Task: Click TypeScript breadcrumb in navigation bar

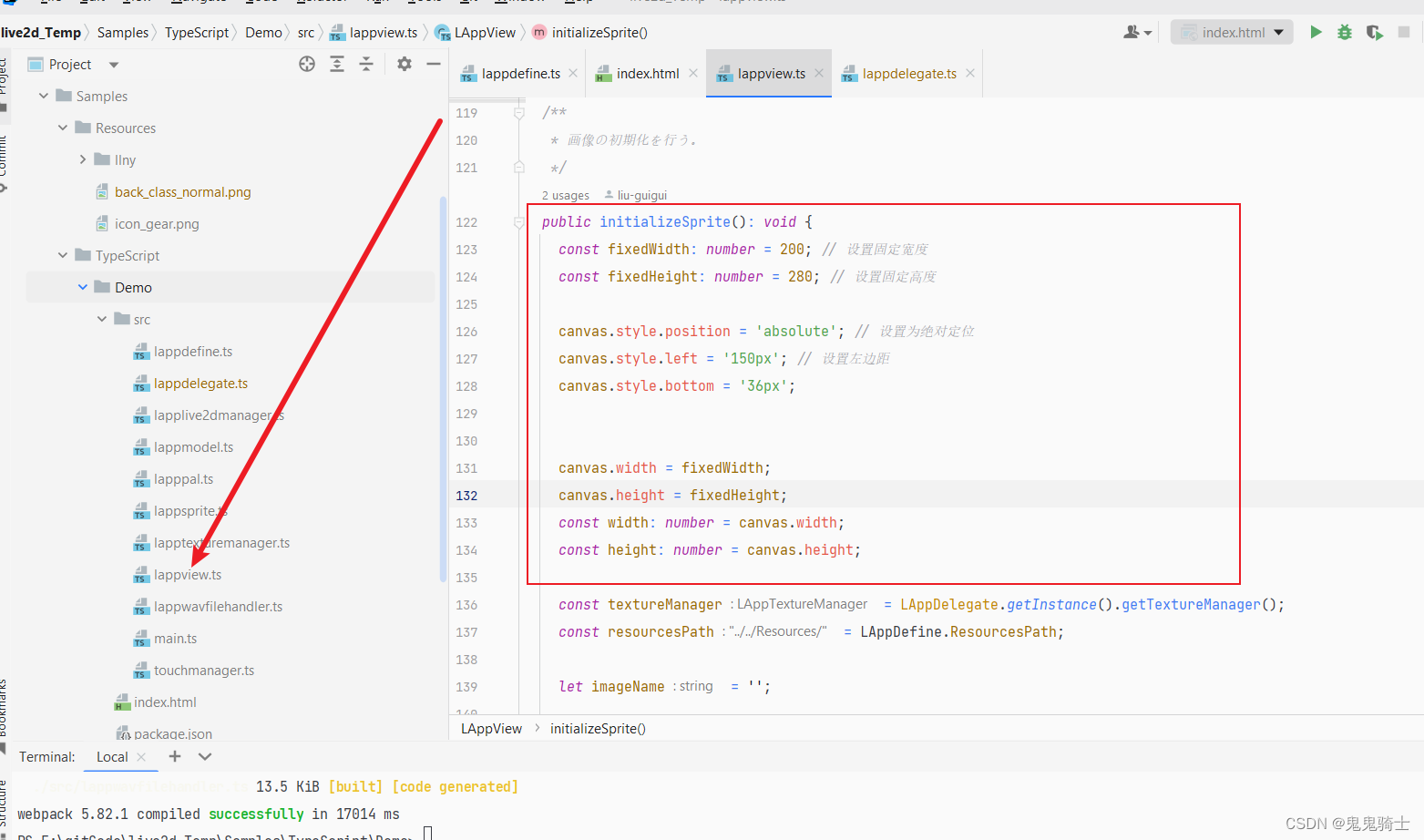Action: tap(197, 33)
